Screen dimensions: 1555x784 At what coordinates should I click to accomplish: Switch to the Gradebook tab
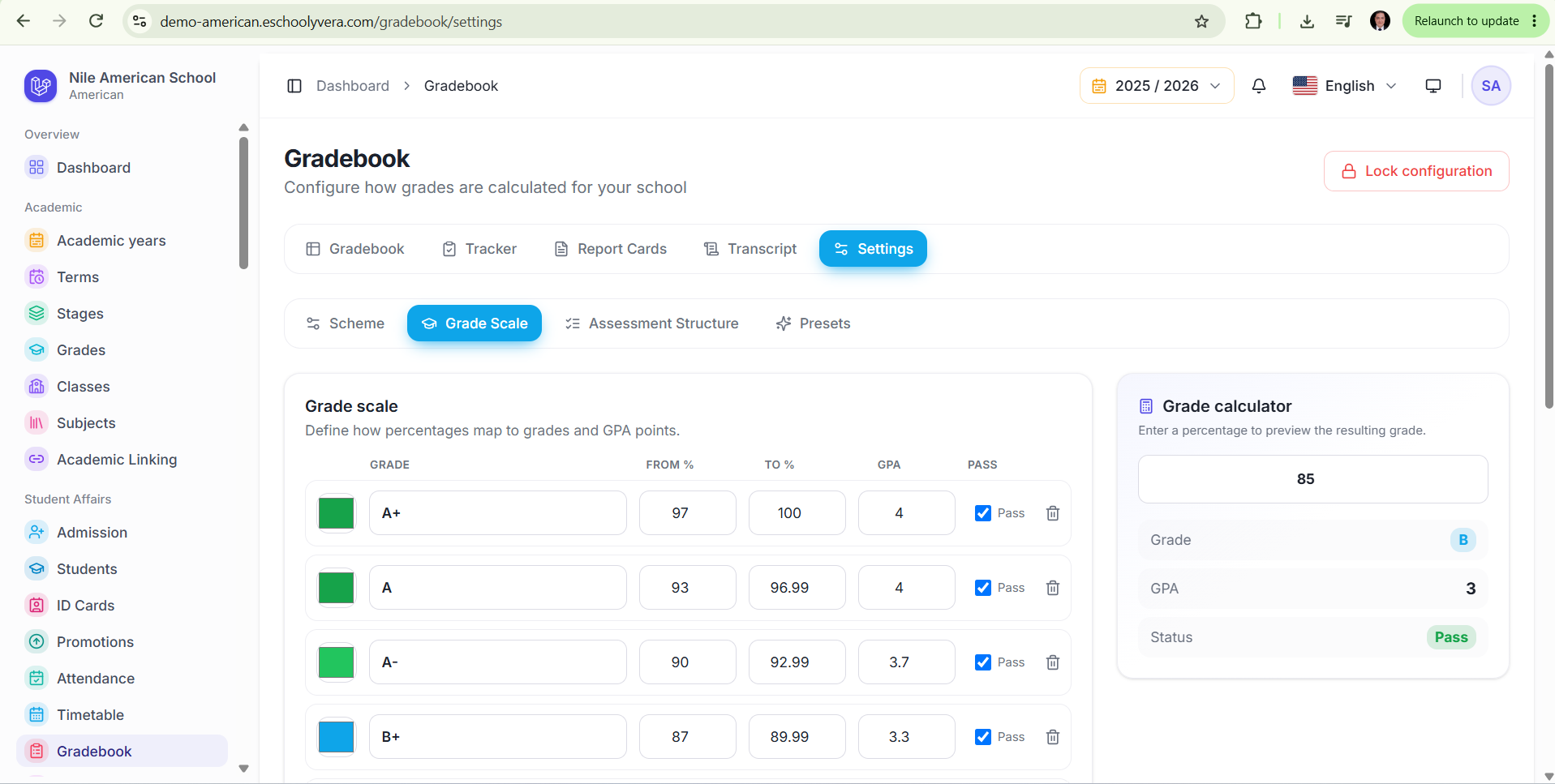(x=354, y=249)
